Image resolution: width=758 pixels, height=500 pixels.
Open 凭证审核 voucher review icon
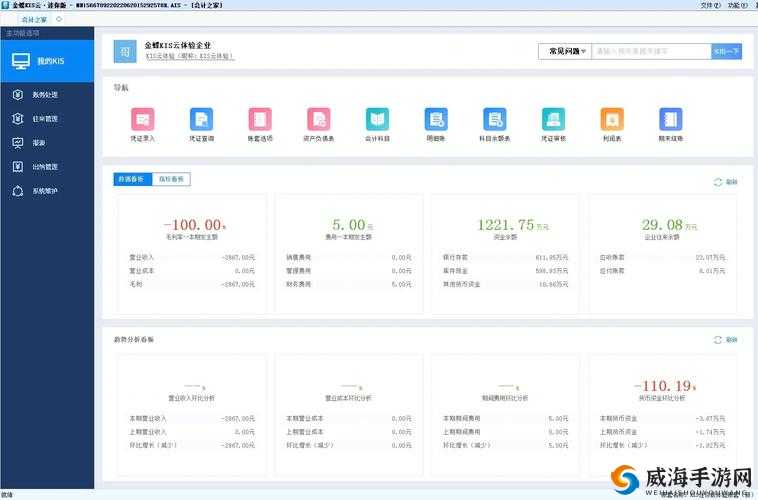(x=554, y=119)
